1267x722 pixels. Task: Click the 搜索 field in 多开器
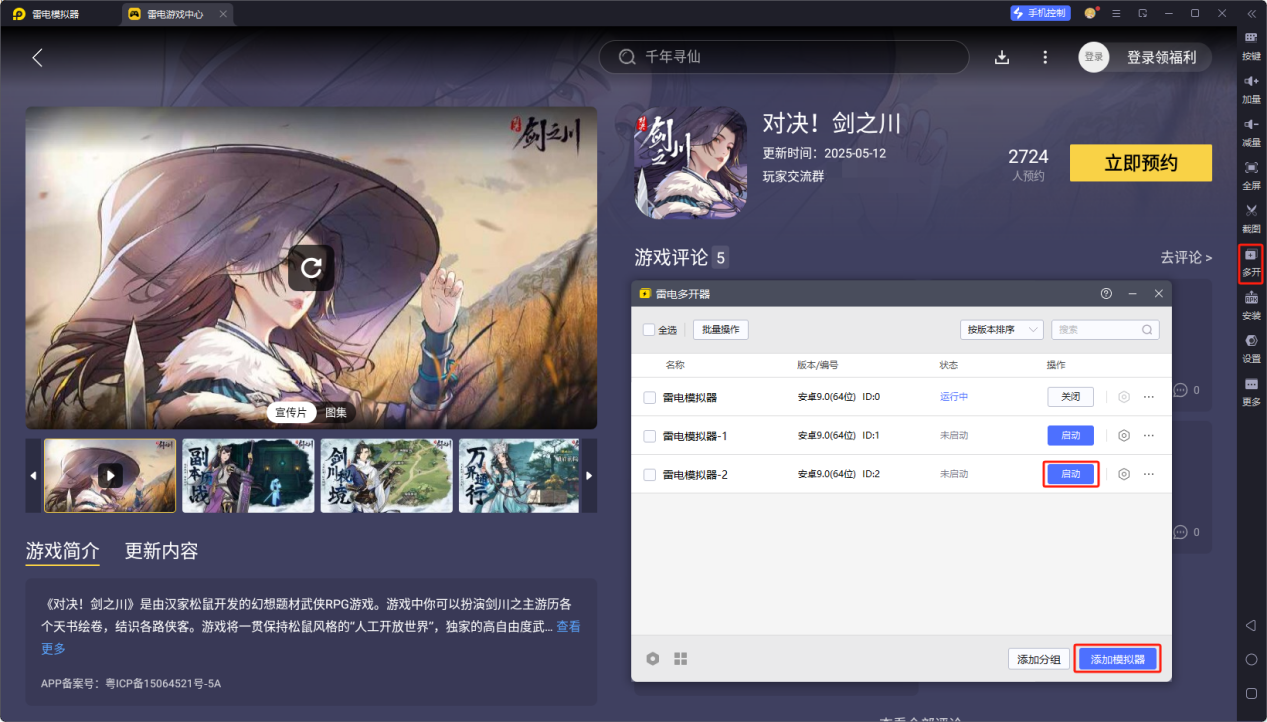coord(1105,329)
